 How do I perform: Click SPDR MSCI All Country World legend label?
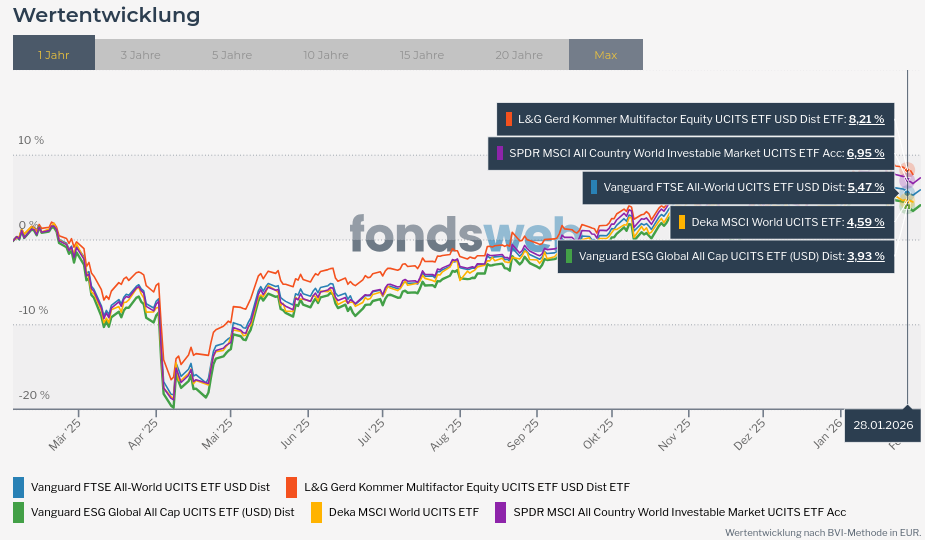[680, 512]
